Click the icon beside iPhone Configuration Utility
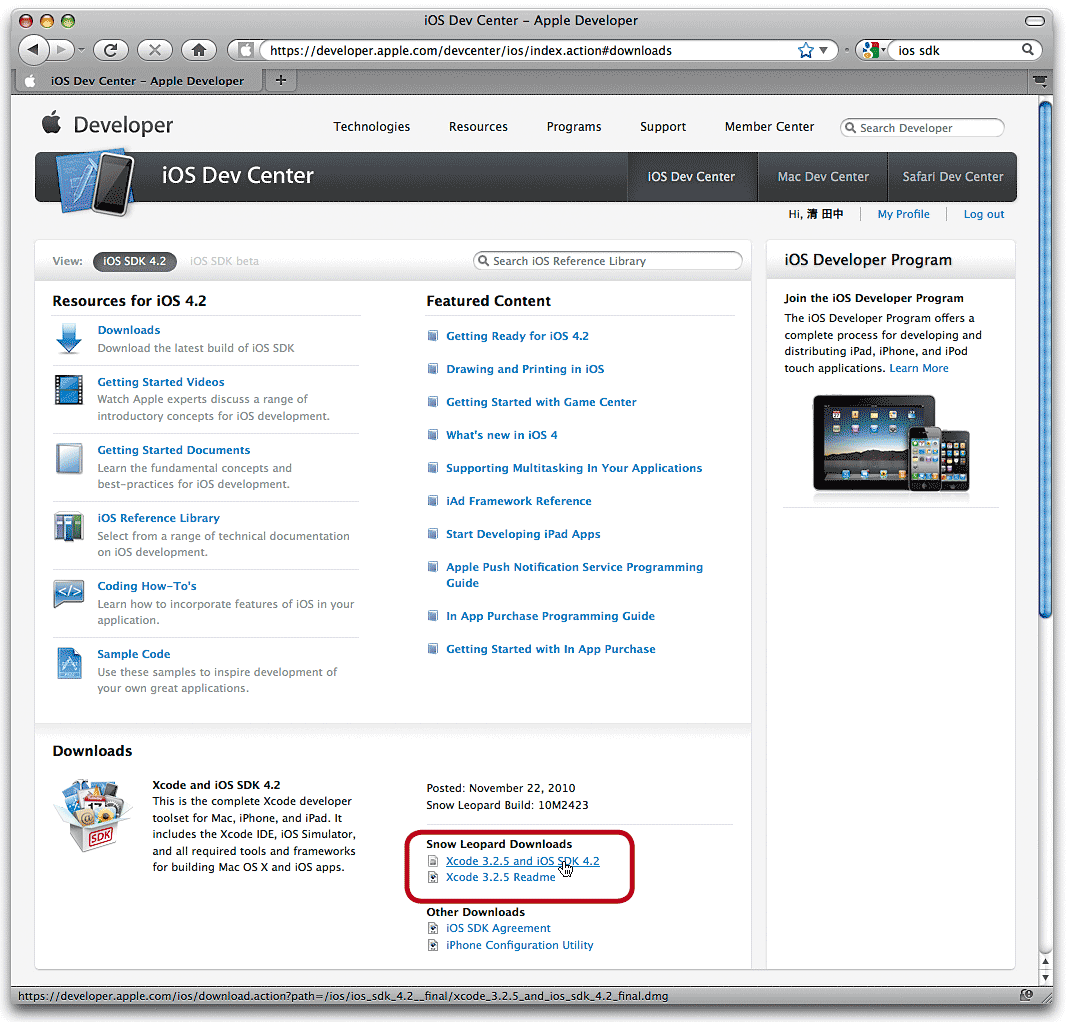Viewport: 1069px width, 1023px height. 433,945
